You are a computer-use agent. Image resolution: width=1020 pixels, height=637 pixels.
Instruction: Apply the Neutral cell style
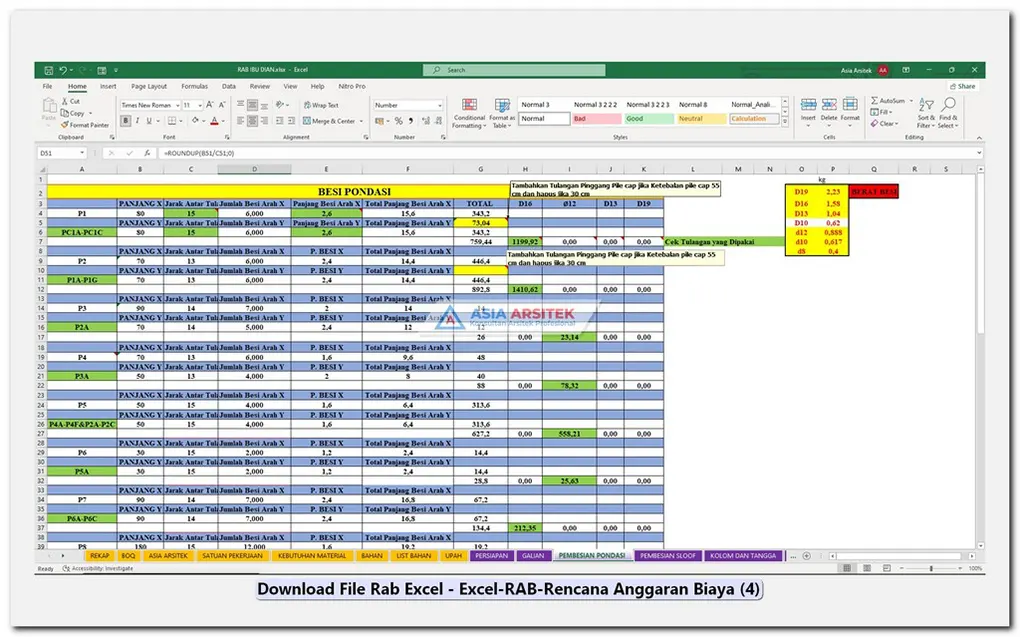701,119
